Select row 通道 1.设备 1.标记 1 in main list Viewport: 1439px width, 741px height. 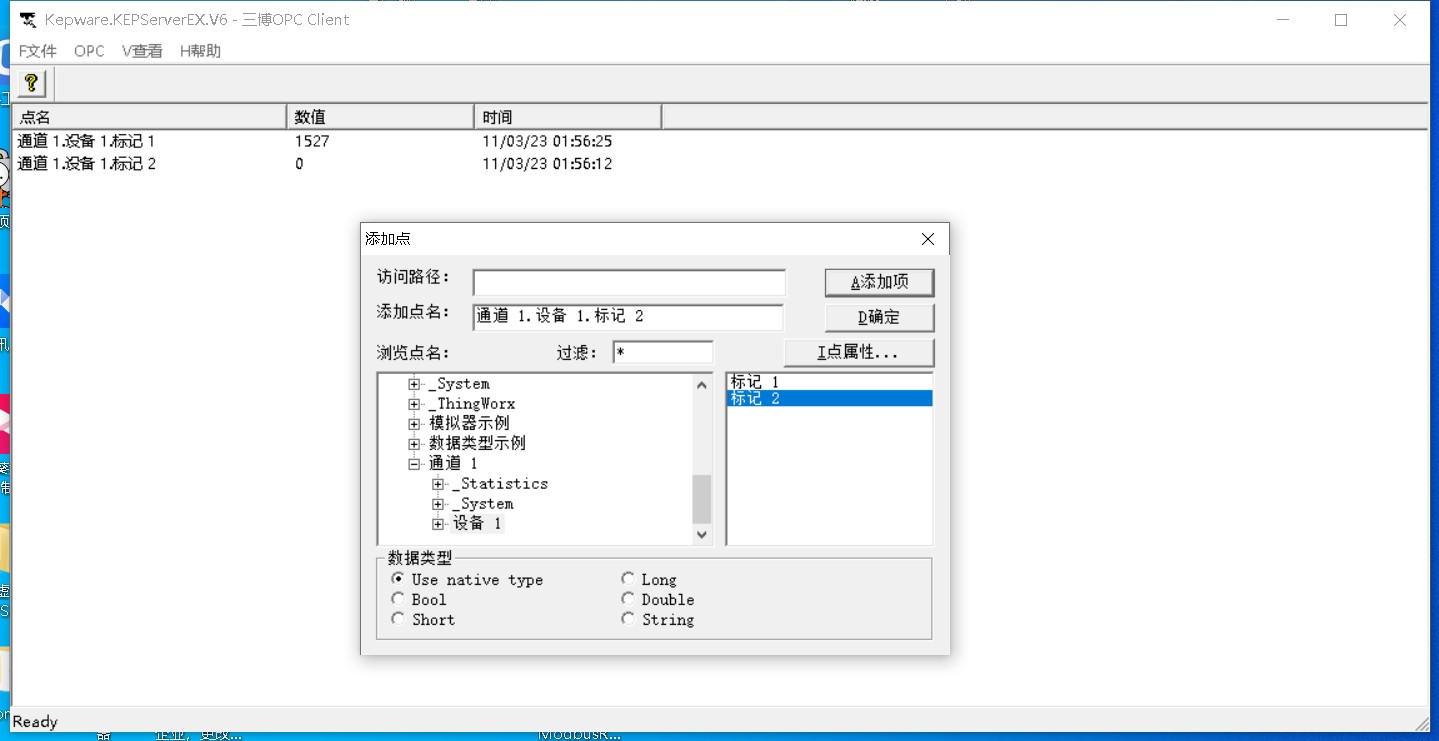(x=87, y=142)
